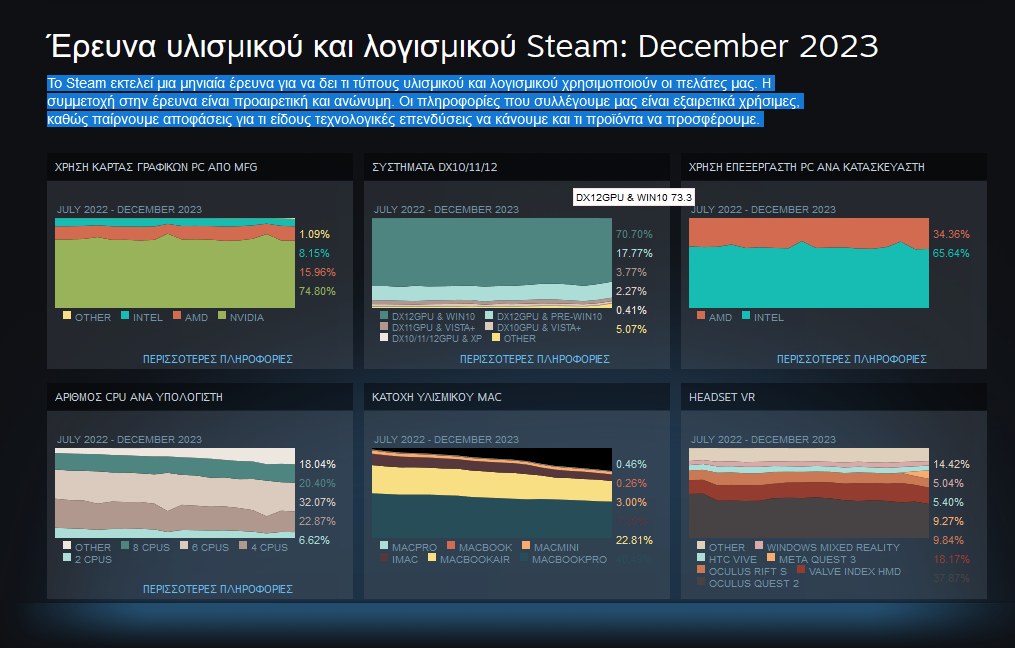The height and width of the screenshot is (648, 1015).
Task: Click the MACBOOKPRO legend swatch
Action: 524,557
